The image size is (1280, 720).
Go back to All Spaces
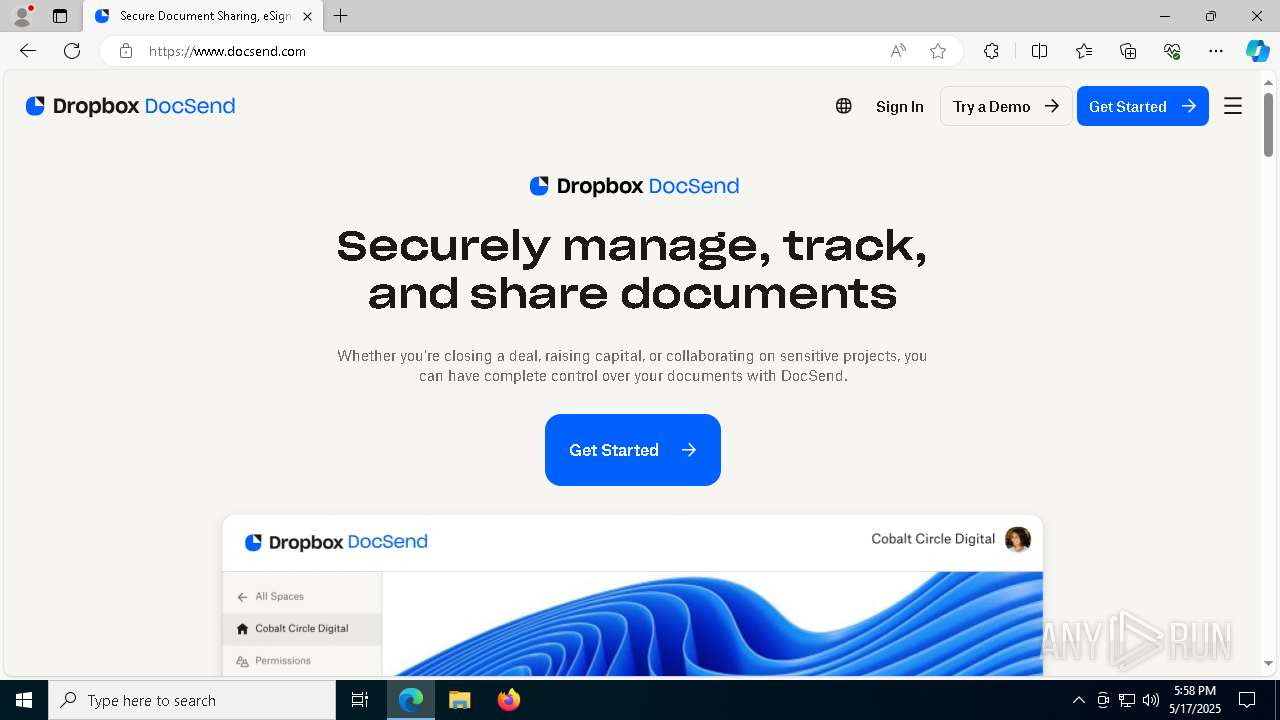pyautogui.click(x=270, y=596)
